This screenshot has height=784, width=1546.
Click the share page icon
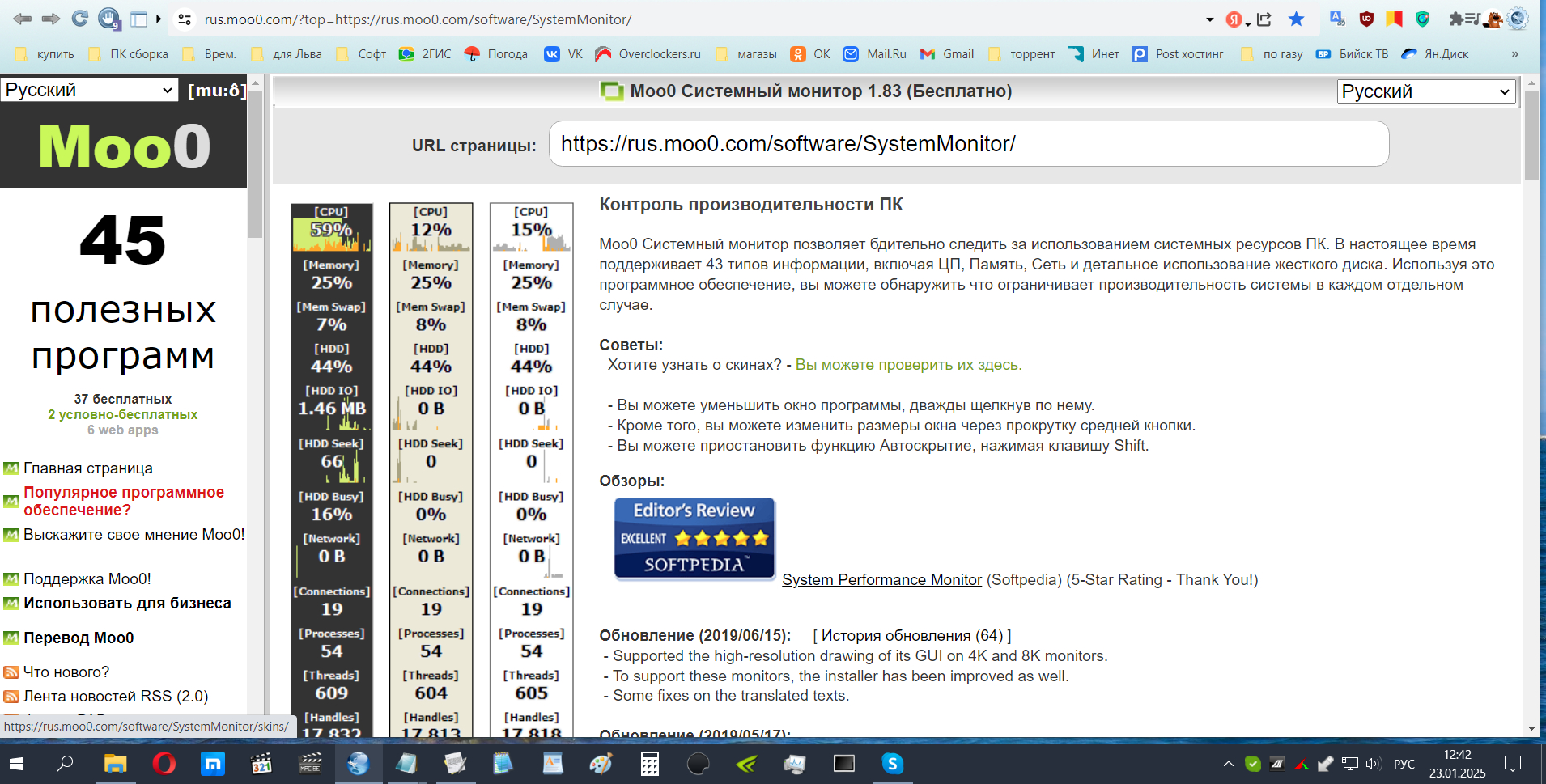1264,19
